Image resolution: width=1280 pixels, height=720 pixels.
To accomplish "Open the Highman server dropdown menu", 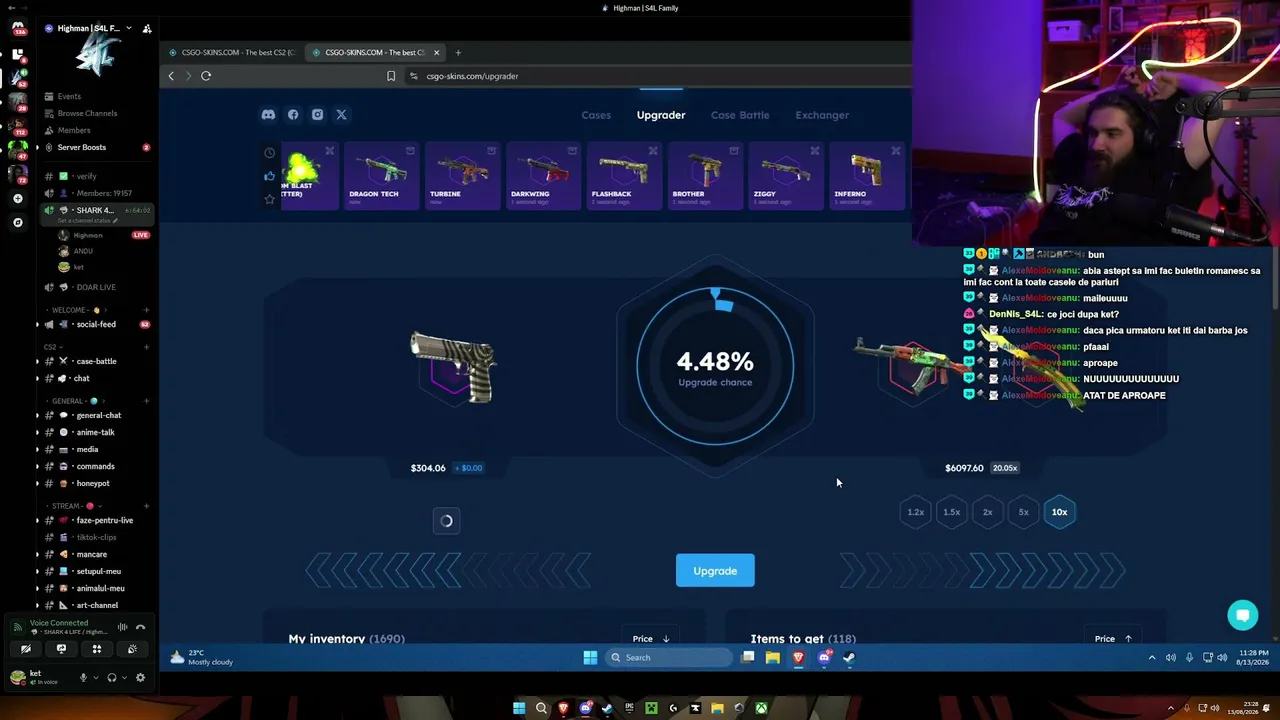I will tap(128, 28).
